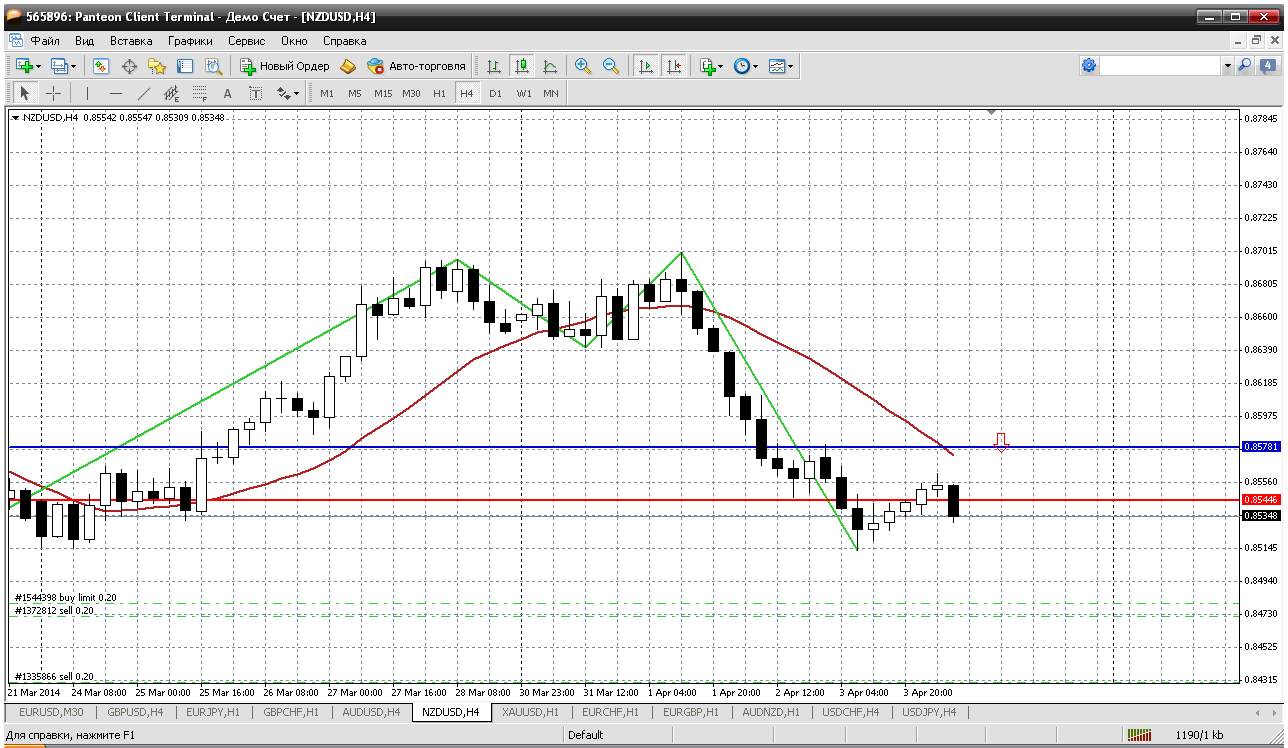Set timeframe to M5
The image size is (1288, 748).
pyautogui.click(x=355, y=93)
